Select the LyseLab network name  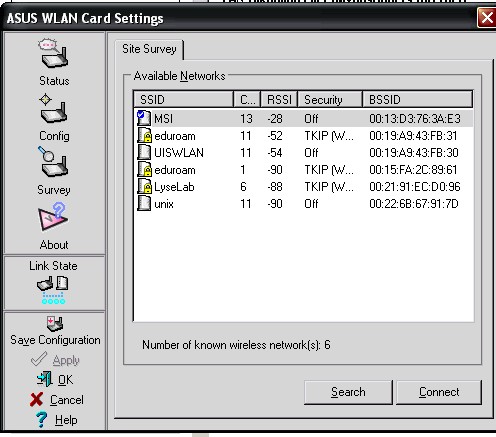(x=174, y=187)
